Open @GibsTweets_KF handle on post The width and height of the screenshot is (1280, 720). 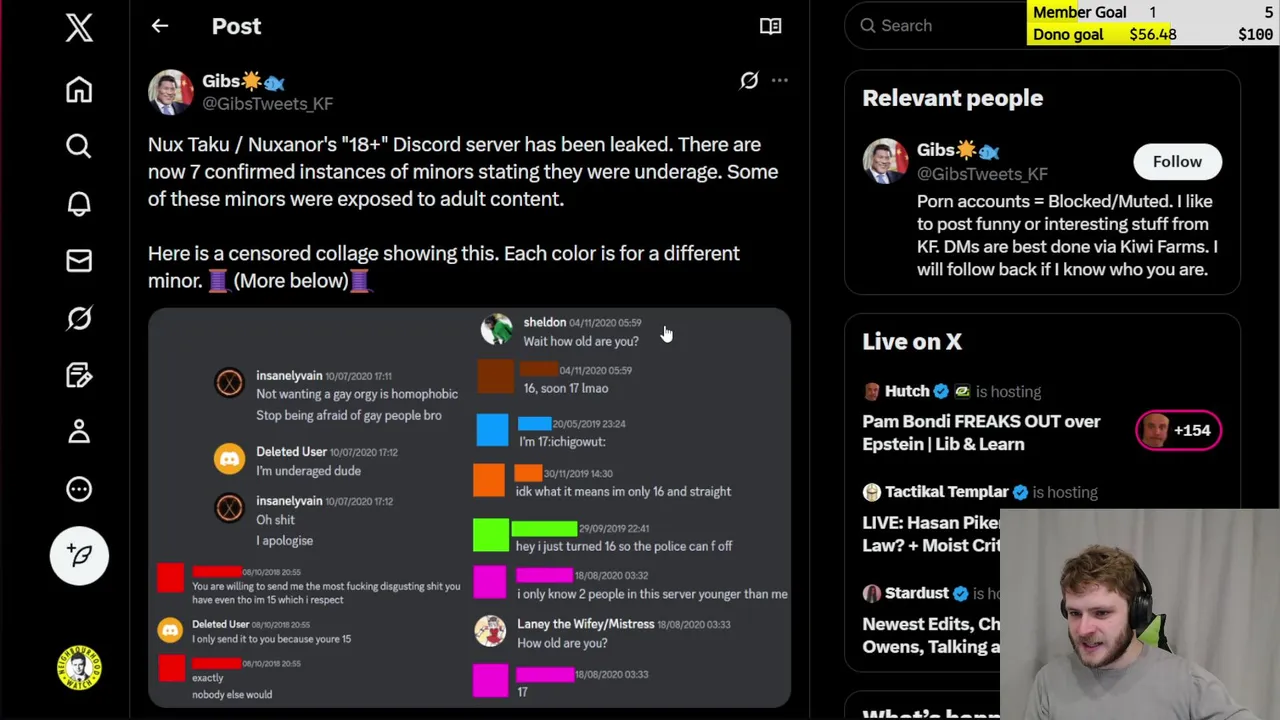267,104
